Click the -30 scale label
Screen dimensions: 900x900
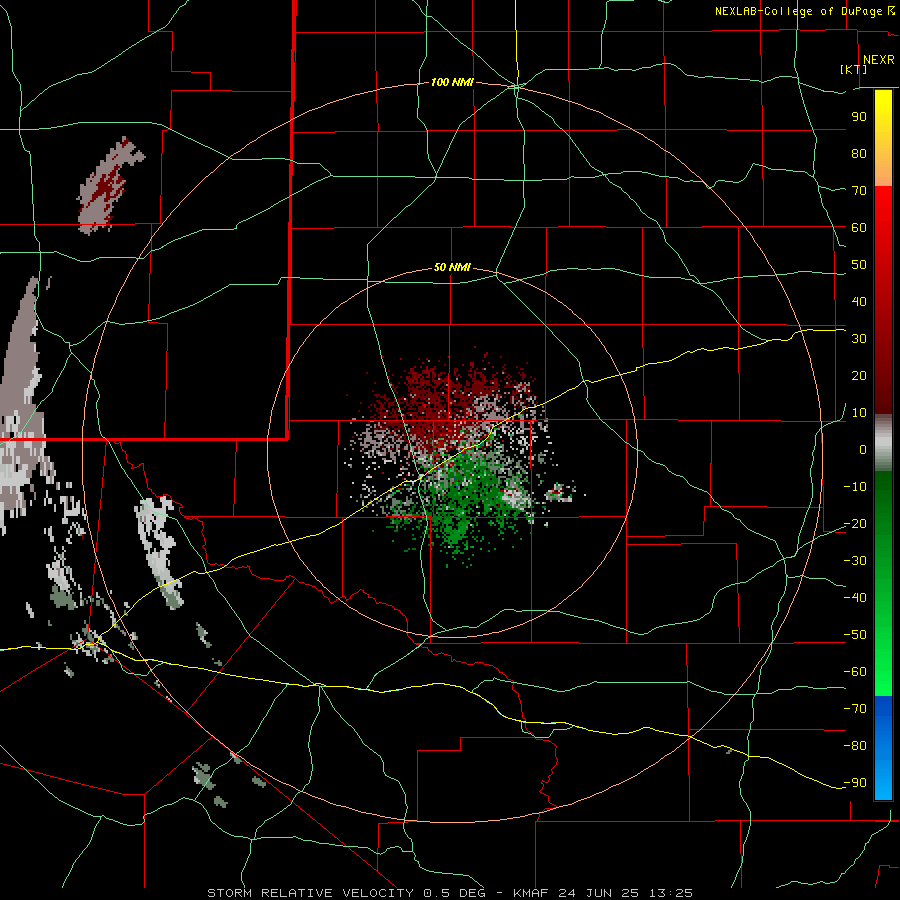click(855, 561)
